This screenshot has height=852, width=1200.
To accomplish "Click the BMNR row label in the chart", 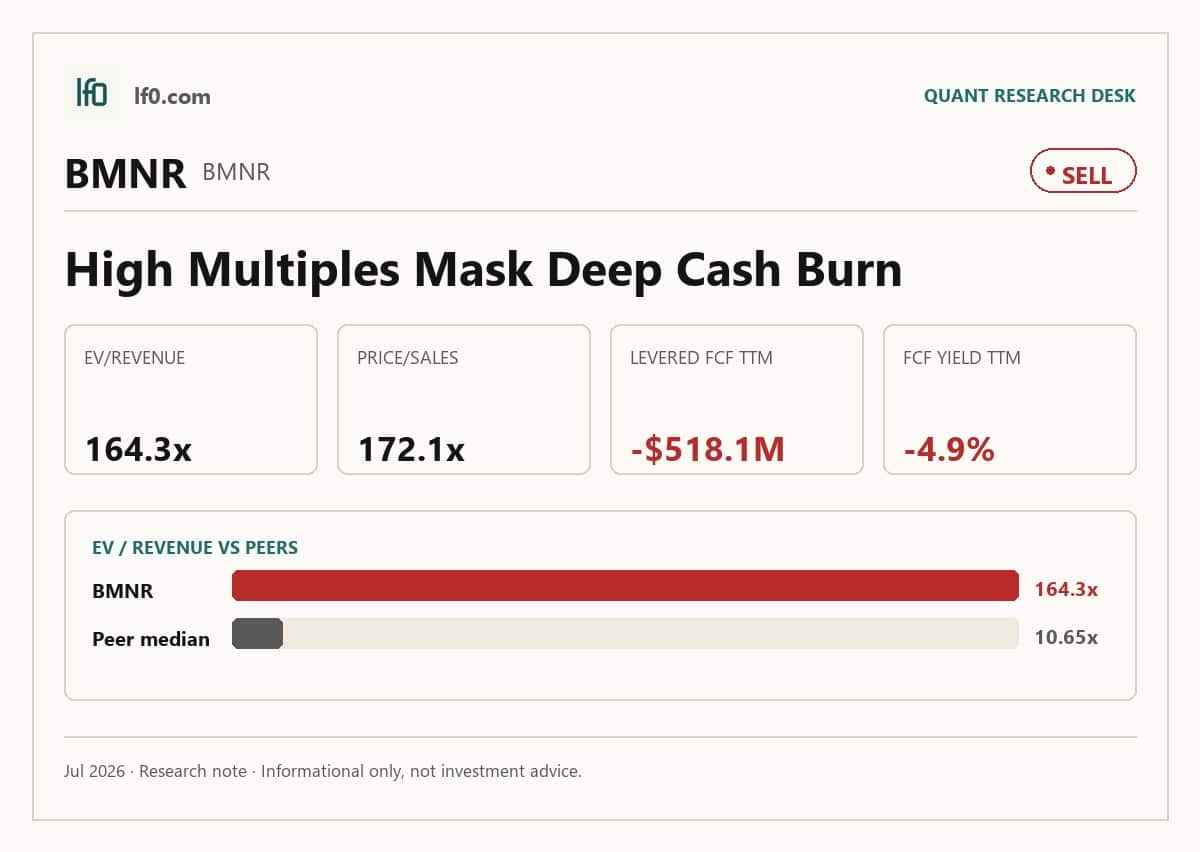I will pyautogui.click(x=123, y=591).
